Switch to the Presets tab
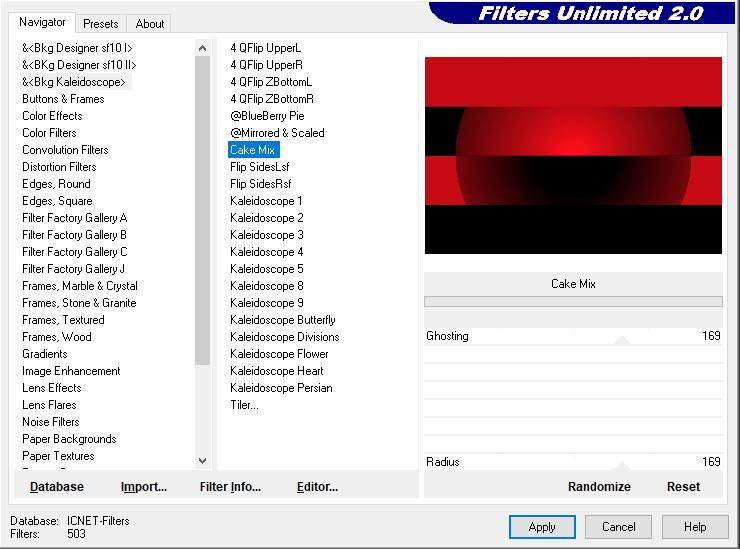The height and width of the screenshot is (549, 740). (x=101, y=24)
